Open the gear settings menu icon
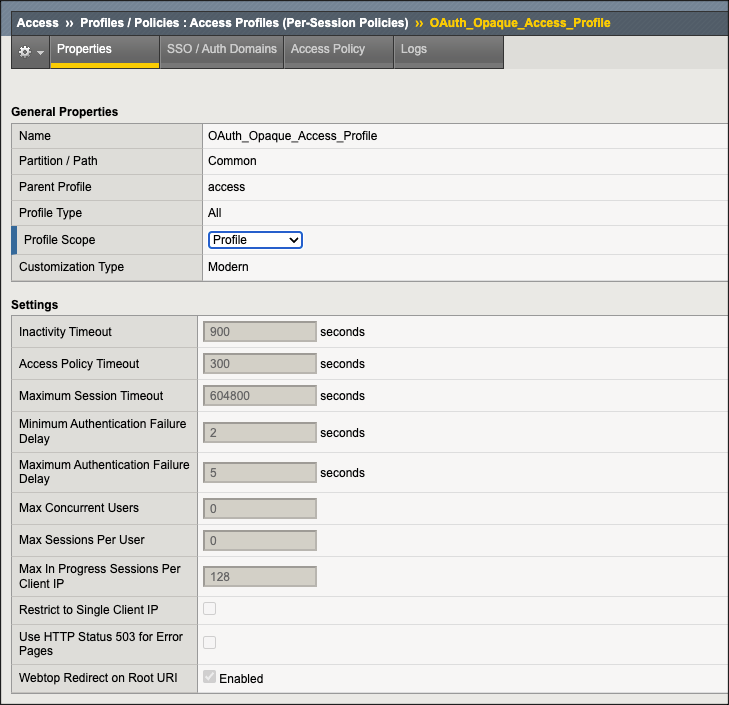This screenshot has width=729, height=705. (x=24, y=52)
